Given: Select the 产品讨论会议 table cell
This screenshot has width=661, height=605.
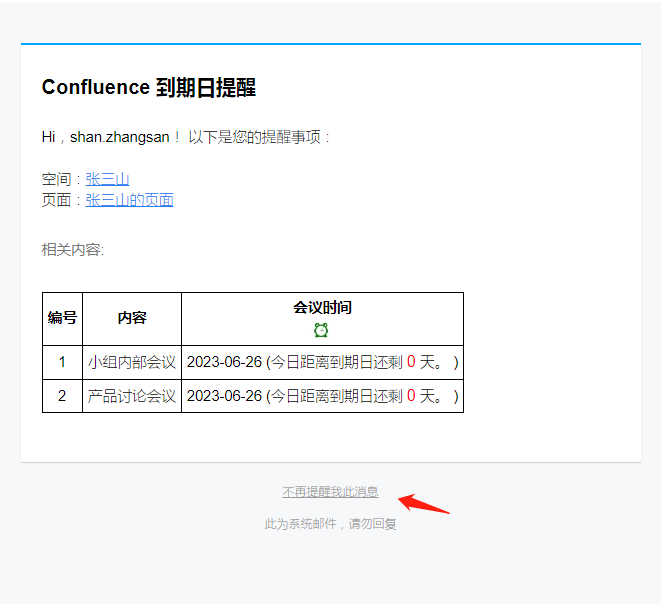Looking at the screenshot, I should (x=132, y=396).
